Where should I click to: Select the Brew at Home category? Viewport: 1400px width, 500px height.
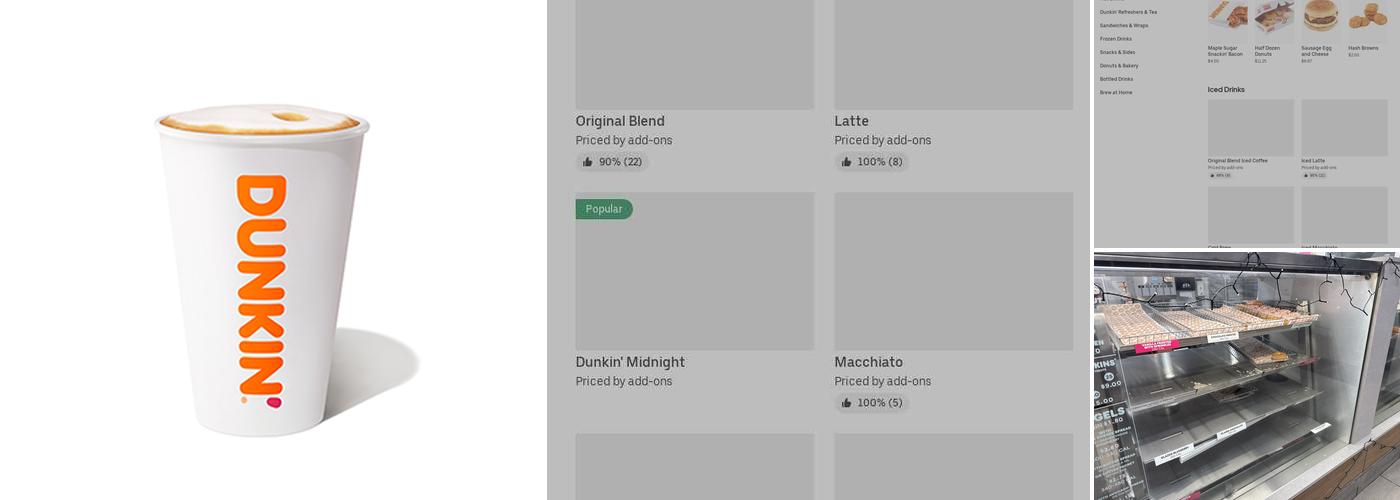1116,92
